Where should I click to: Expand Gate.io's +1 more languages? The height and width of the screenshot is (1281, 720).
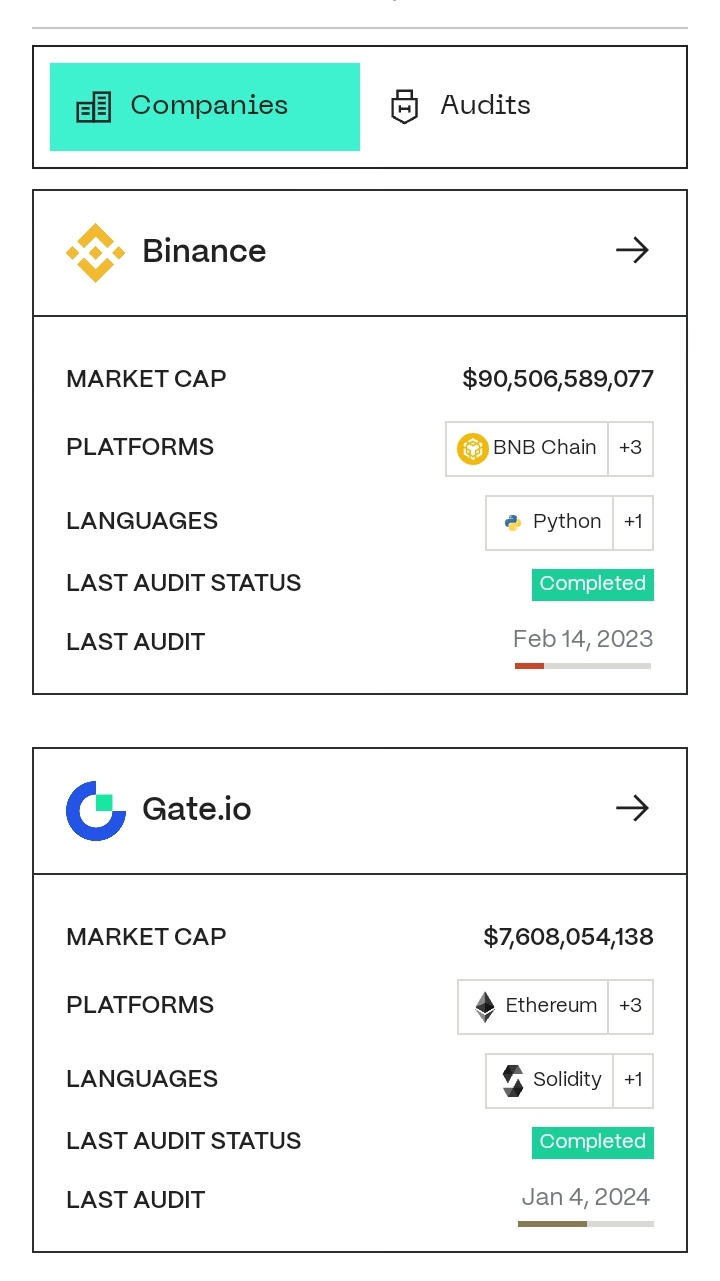633,1081
